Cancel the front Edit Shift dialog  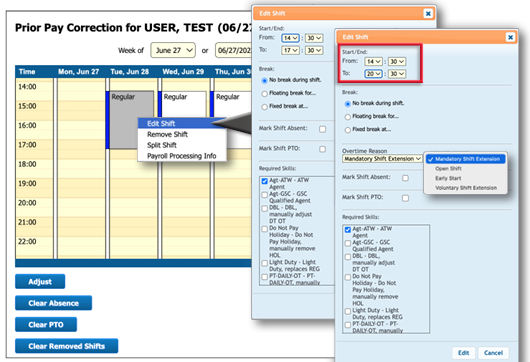pyautogui.click(x=493, y=353)
